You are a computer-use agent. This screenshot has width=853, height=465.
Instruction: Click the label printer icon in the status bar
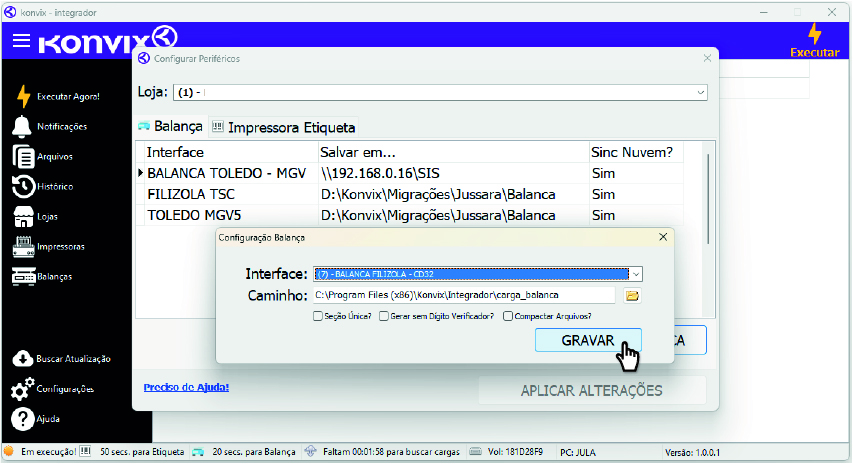pyautogui.click(x=85, y=451)
